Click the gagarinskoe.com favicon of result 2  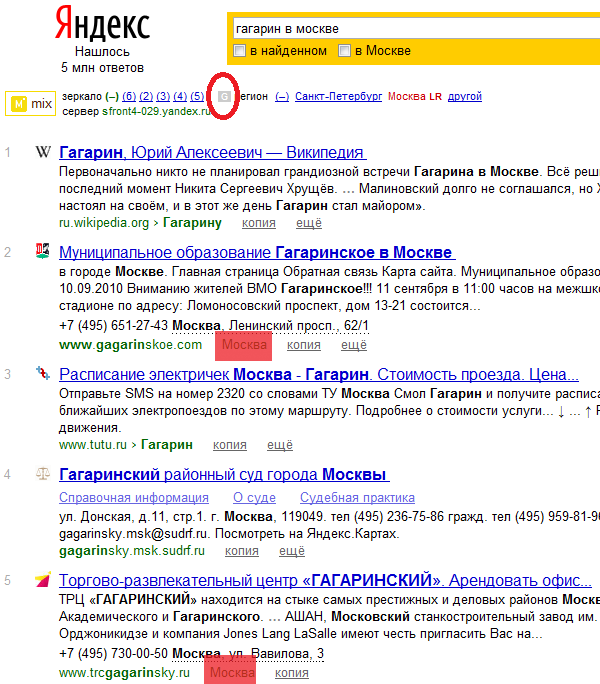click(x=43, y=251)
